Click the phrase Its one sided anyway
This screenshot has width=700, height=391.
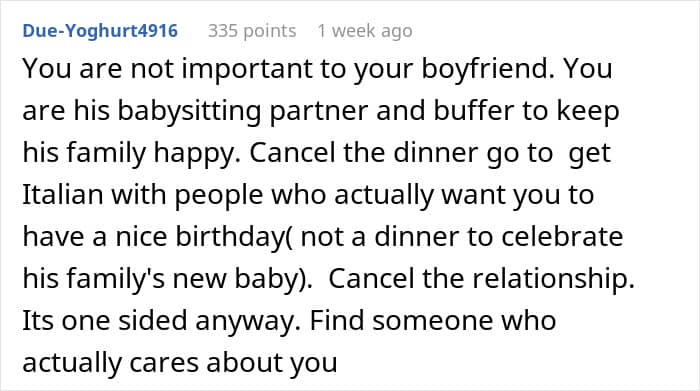[161, 321]
